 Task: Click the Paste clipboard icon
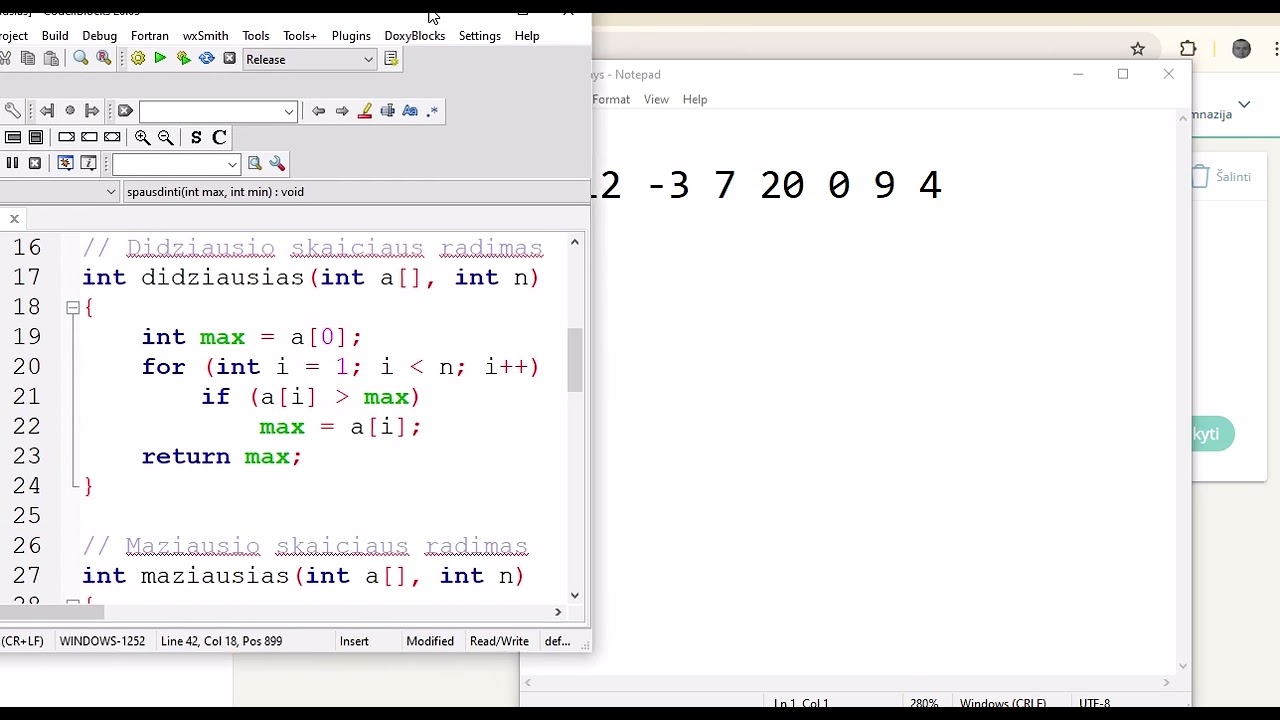tap(51, 59)
